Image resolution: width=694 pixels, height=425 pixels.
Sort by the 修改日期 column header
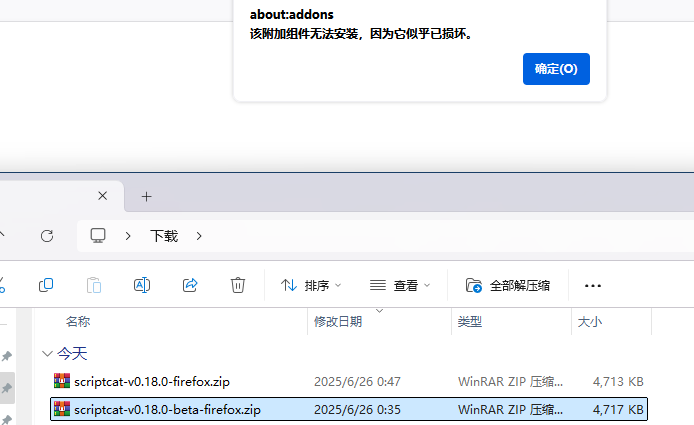click(x=338, y=322)
